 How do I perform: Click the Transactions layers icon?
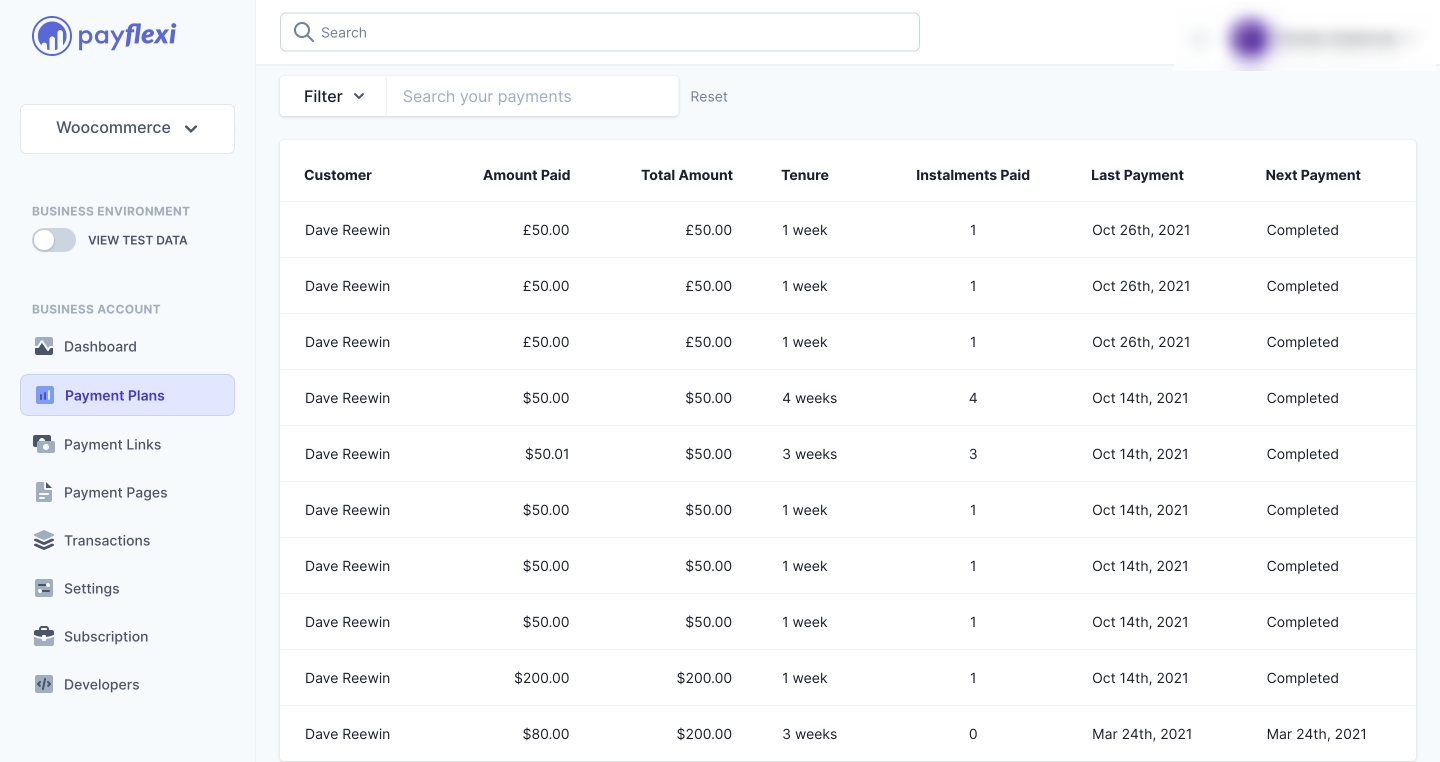[44, 541]
